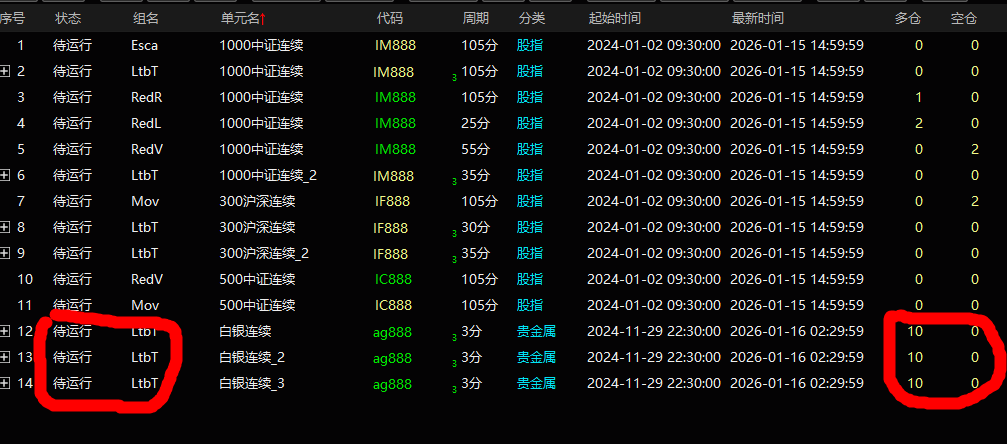Click the 代码 column header
The image size is (1007, 444).
pos(390,19)
